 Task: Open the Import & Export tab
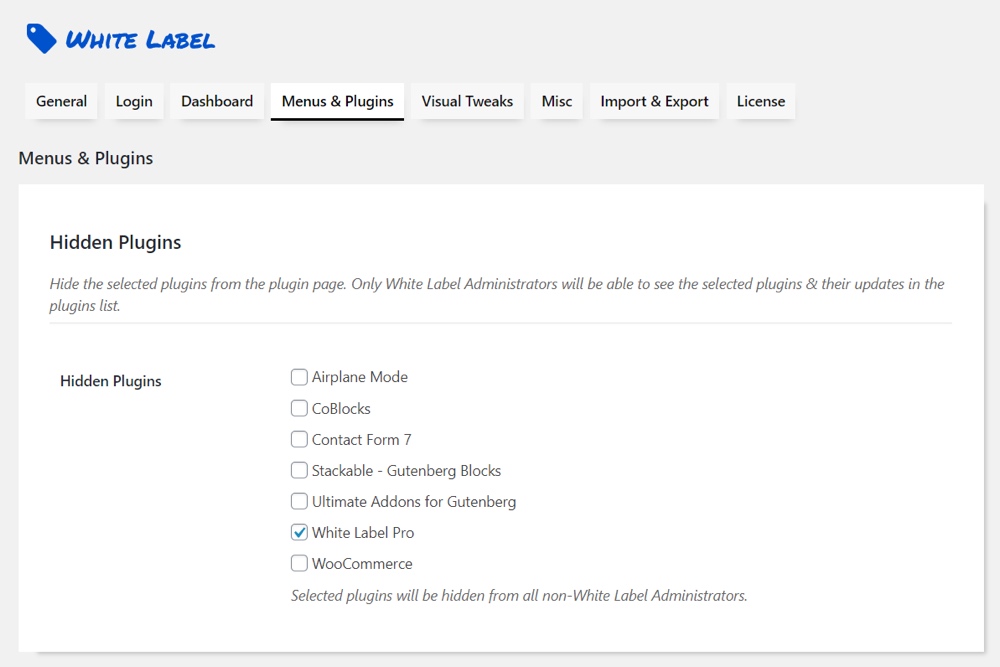(654, 101)
